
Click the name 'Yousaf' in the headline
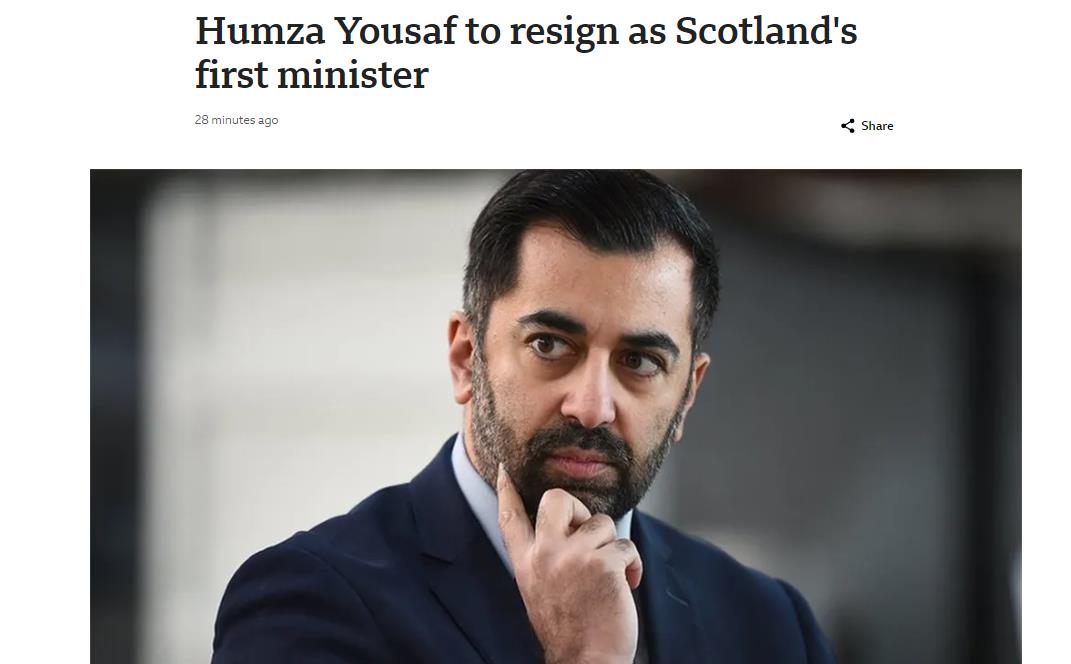(396, 31)
